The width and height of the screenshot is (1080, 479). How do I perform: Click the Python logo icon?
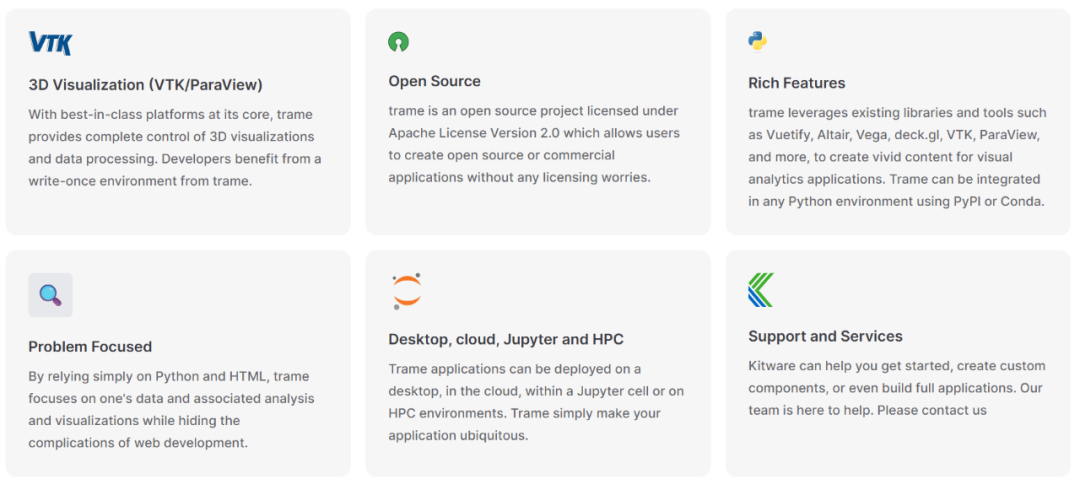pyautogui.click(x=758, y=41)
